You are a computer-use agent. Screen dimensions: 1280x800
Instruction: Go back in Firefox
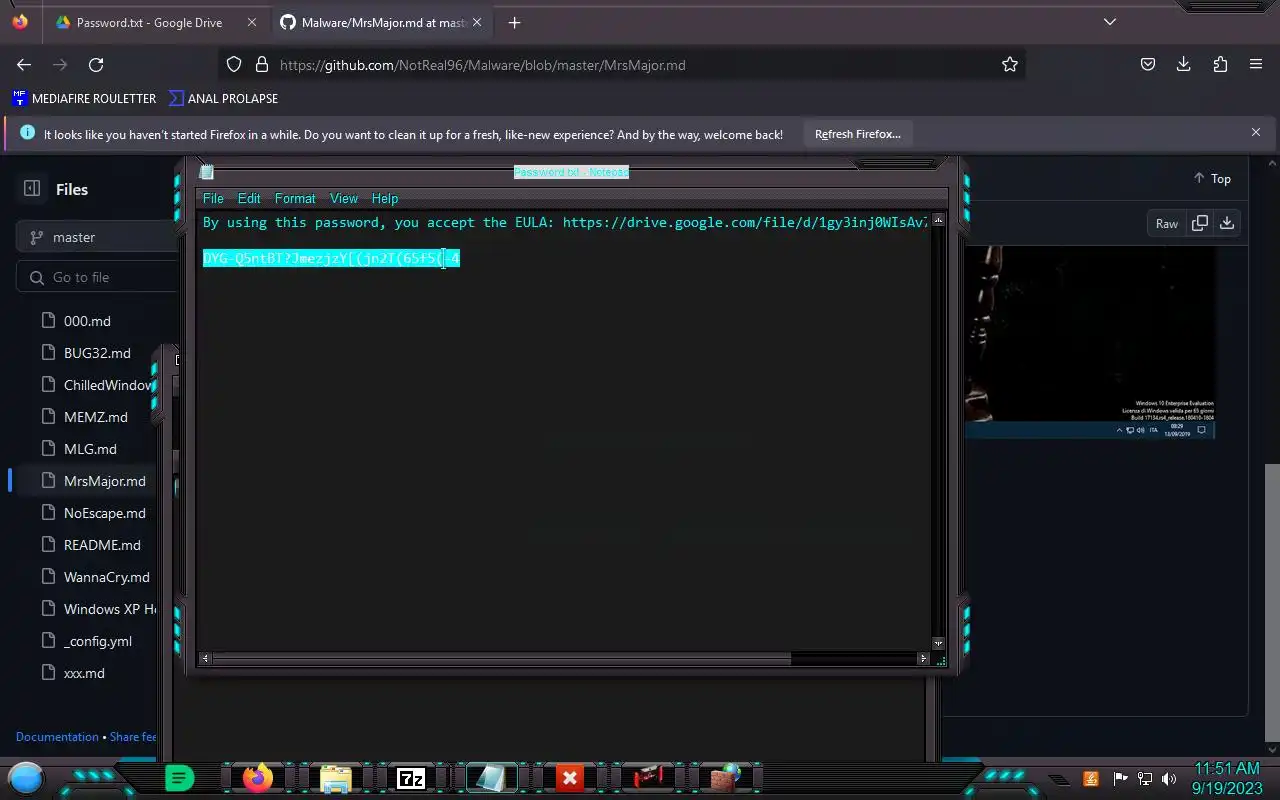(24, 64)
